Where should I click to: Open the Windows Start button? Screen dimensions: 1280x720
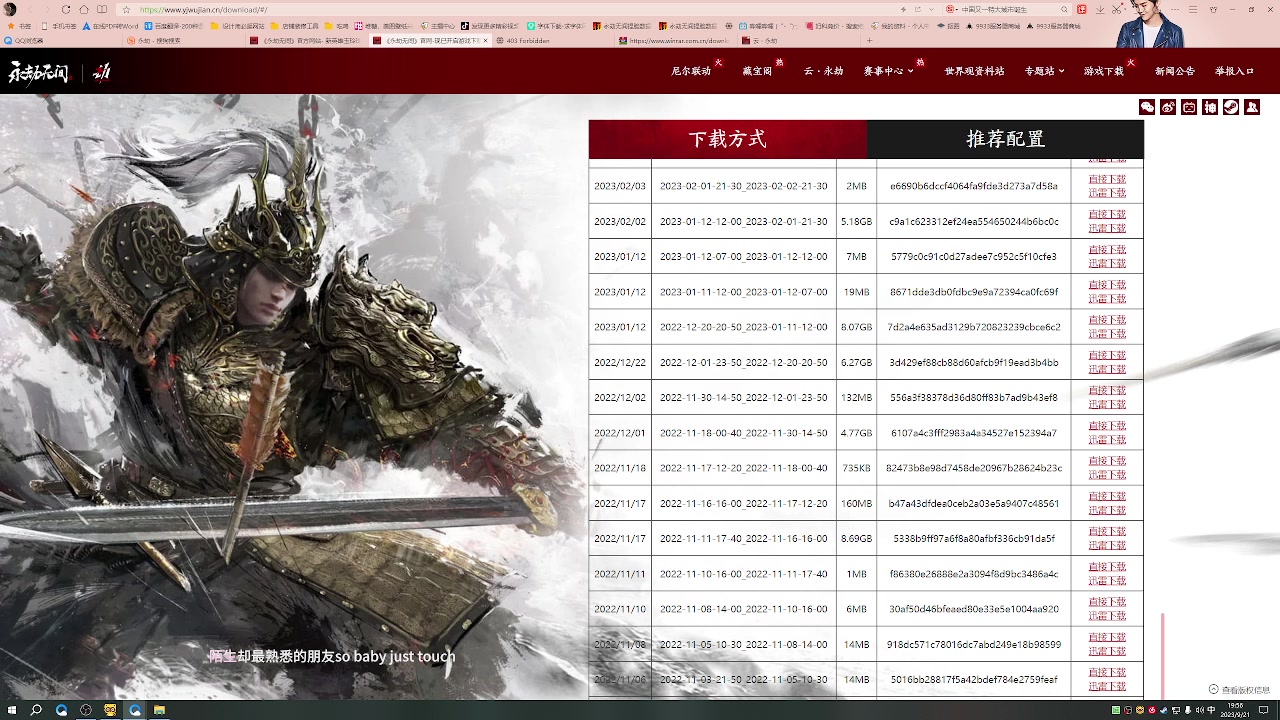coord(11,710)
